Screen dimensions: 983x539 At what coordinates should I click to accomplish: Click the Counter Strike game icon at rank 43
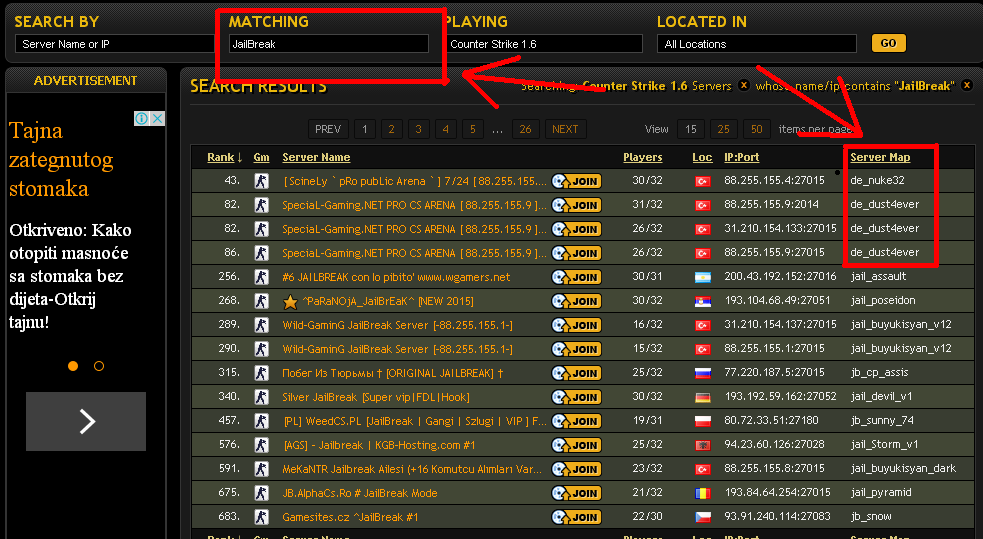261,181
